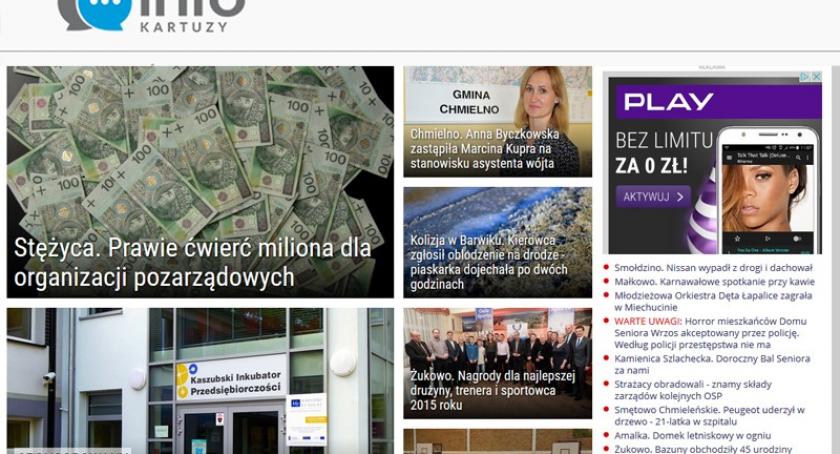Close the Play advertisement with X icon

816,77
